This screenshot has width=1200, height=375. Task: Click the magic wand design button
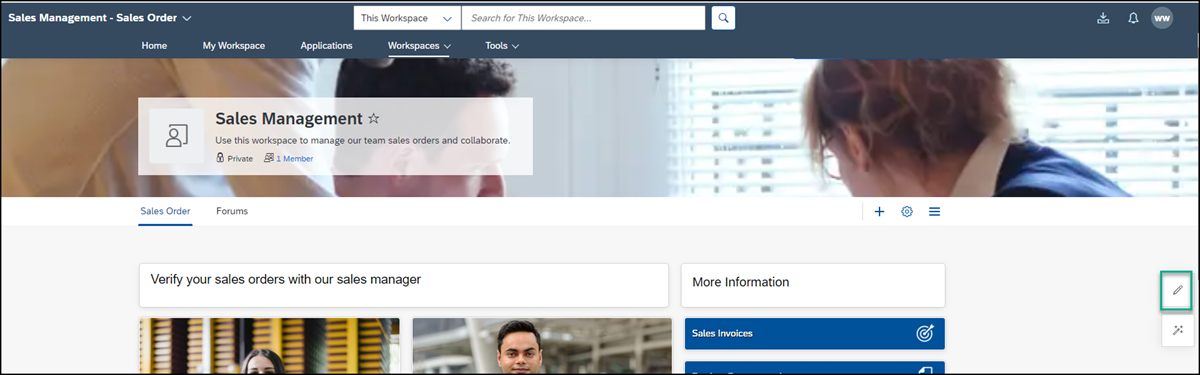(1178, 330)
